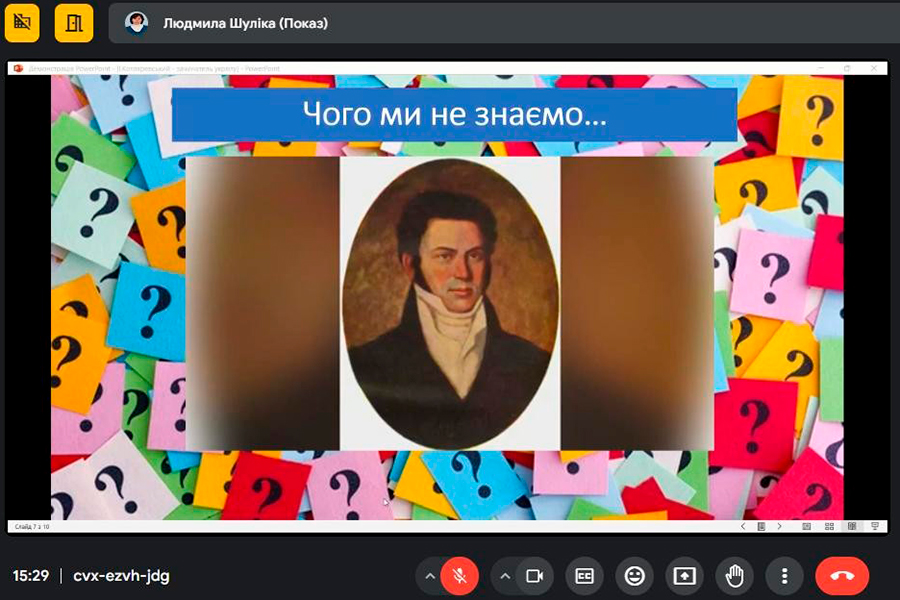Raise your hand with the hand icon
This screenshot has height=600, width=900.
[734, 576]
